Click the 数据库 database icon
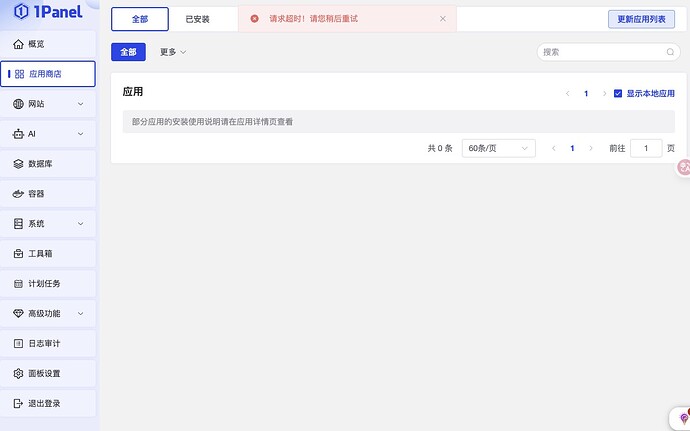690x431 pixels. pos(19,164)
